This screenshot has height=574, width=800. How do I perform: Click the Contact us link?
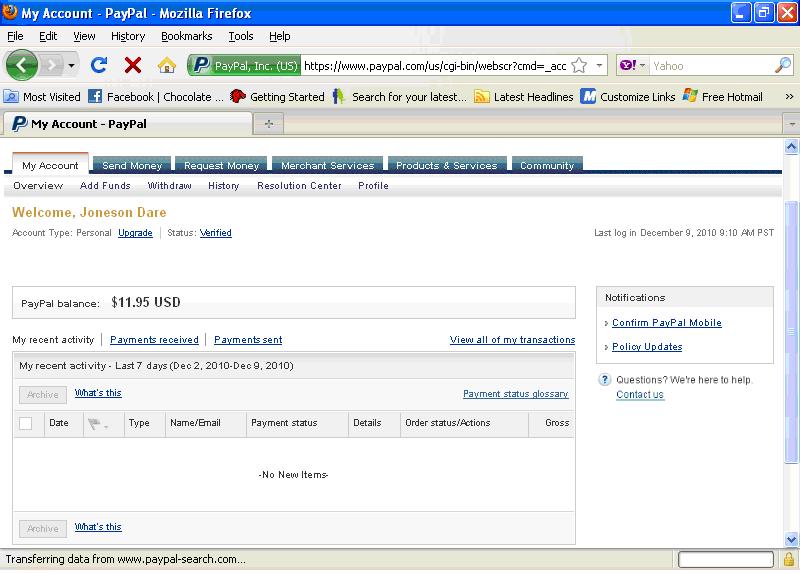coord(640,394)
